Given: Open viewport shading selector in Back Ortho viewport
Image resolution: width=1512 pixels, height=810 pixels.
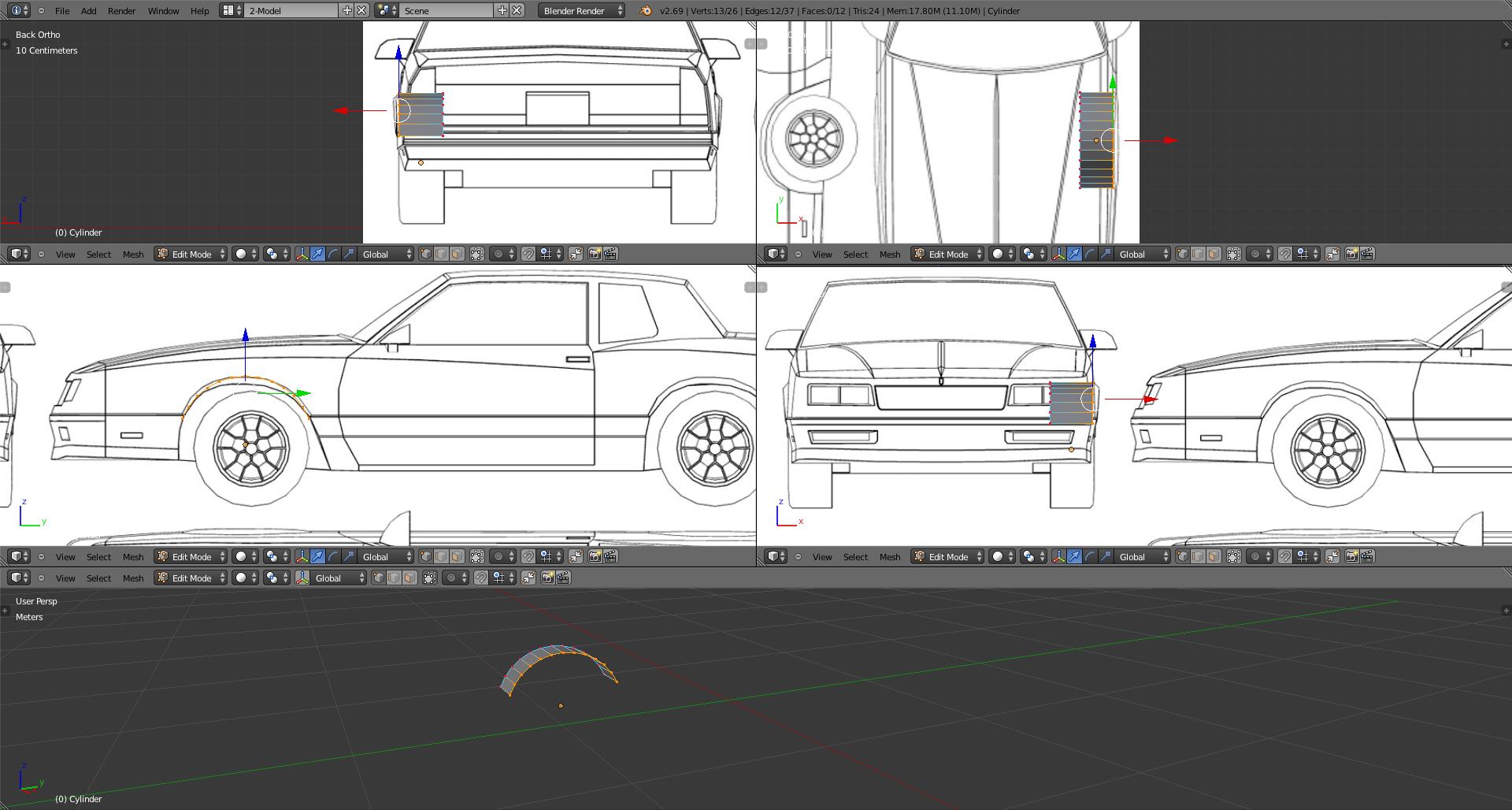Looking at the screenshot, I should click(x=245, y=254).
